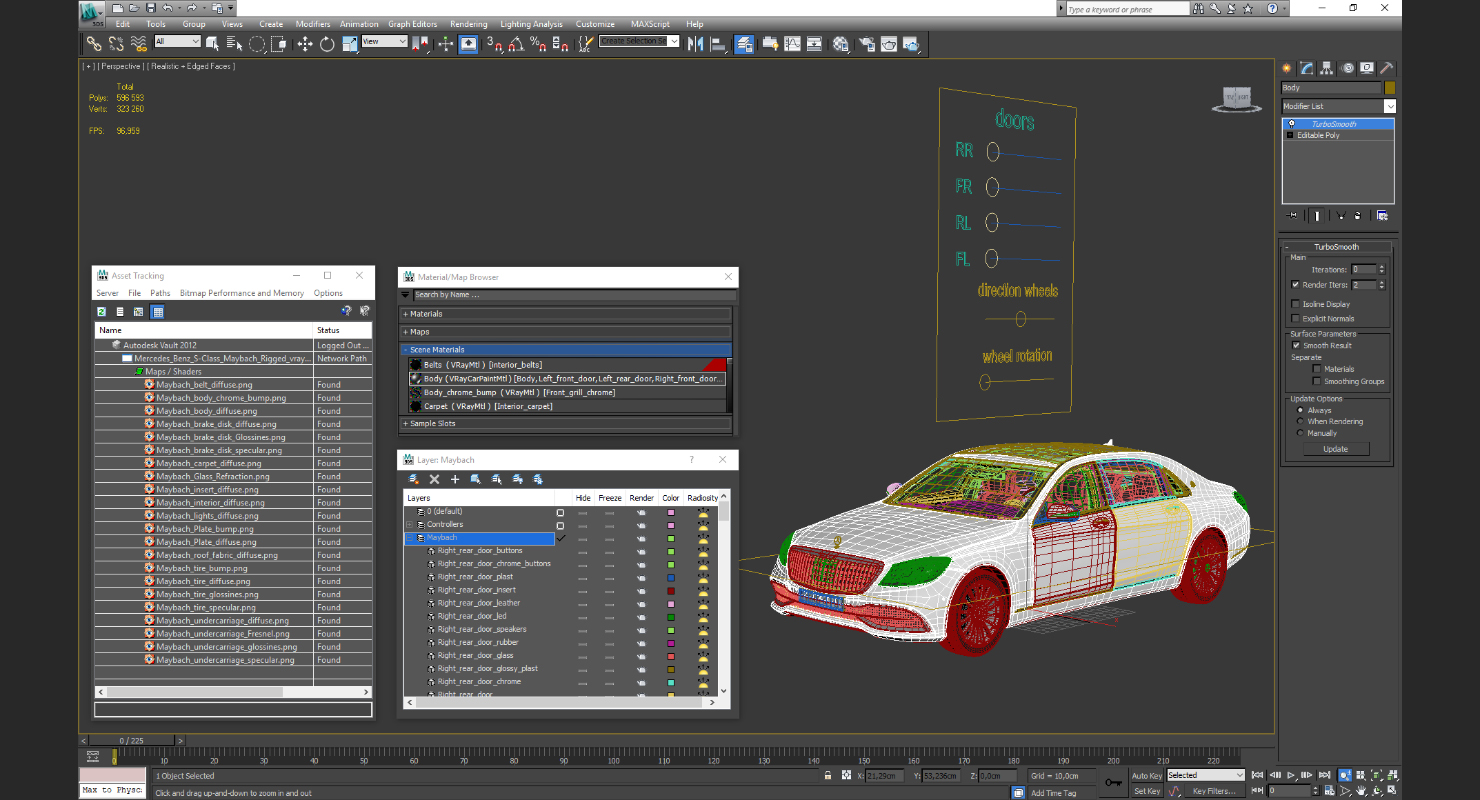Enable the Isoline Display checkbox
The image size is (1480, 800).
[x=1296, y=304]
